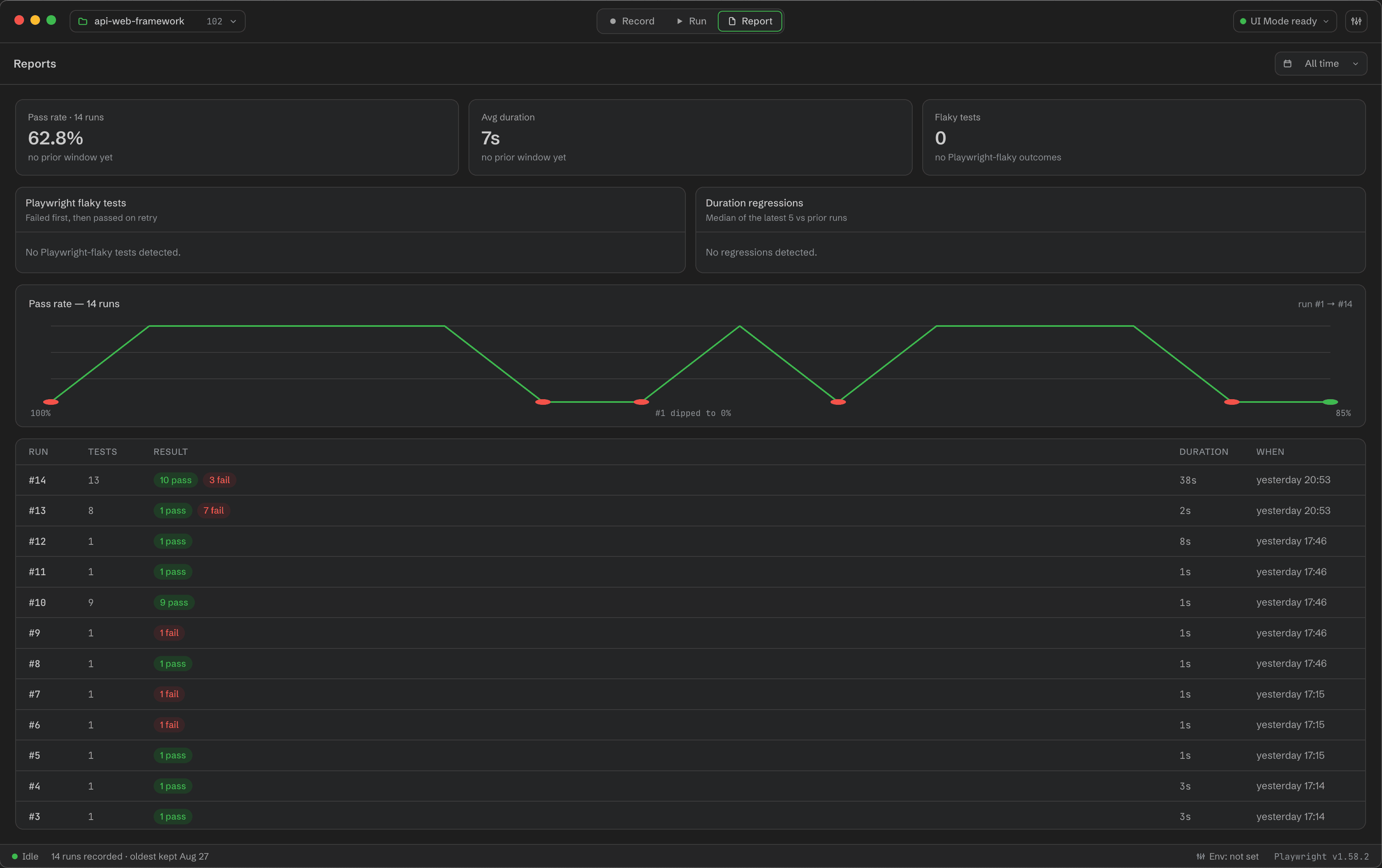The height and width of the screenshot is (868, 1382).
Task: Click the '10 pass' badge in run #14
Action: (176, 480)
